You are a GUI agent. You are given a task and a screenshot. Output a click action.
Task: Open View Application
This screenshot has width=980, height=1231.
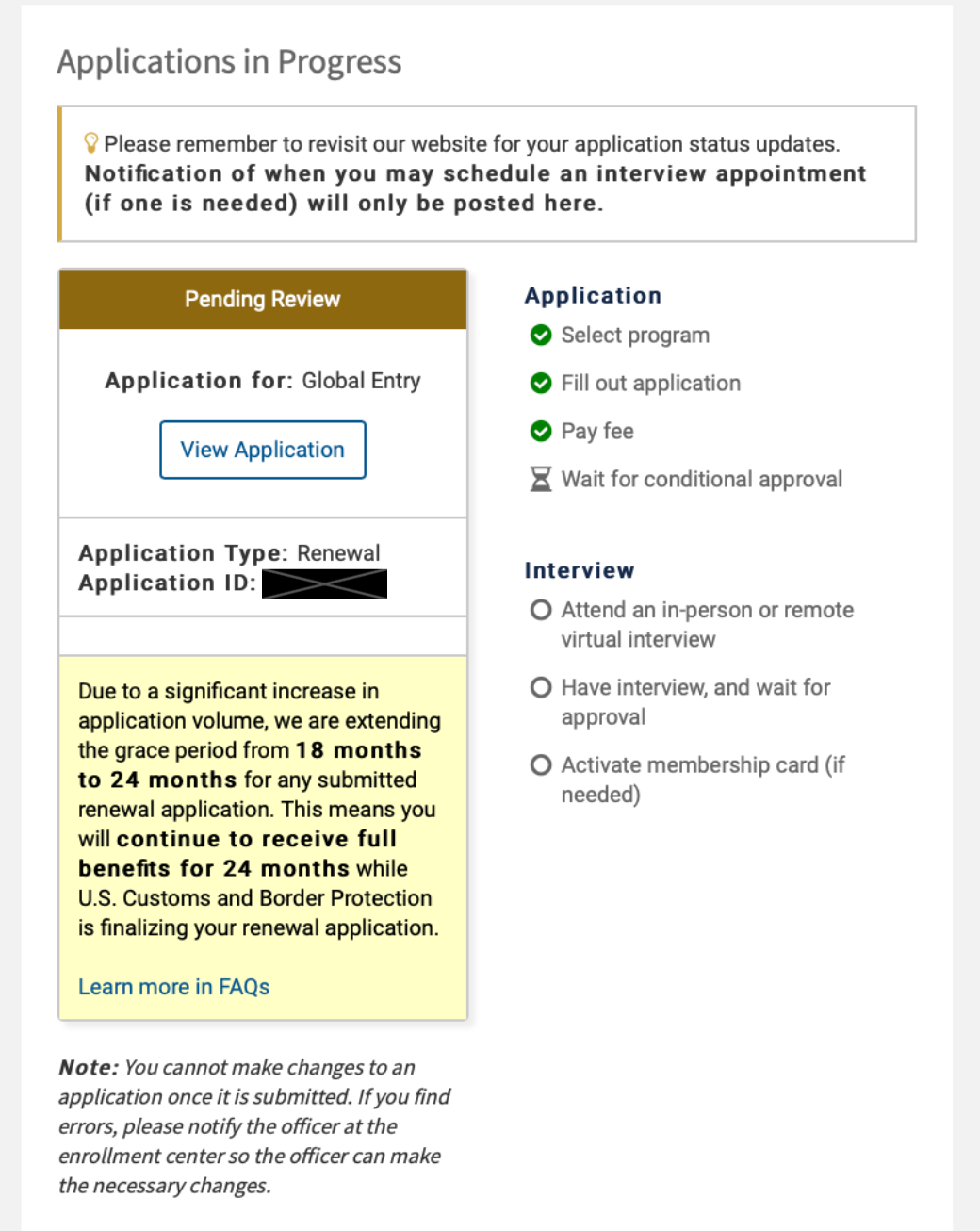pyautogui.click(x=262, y=450)
